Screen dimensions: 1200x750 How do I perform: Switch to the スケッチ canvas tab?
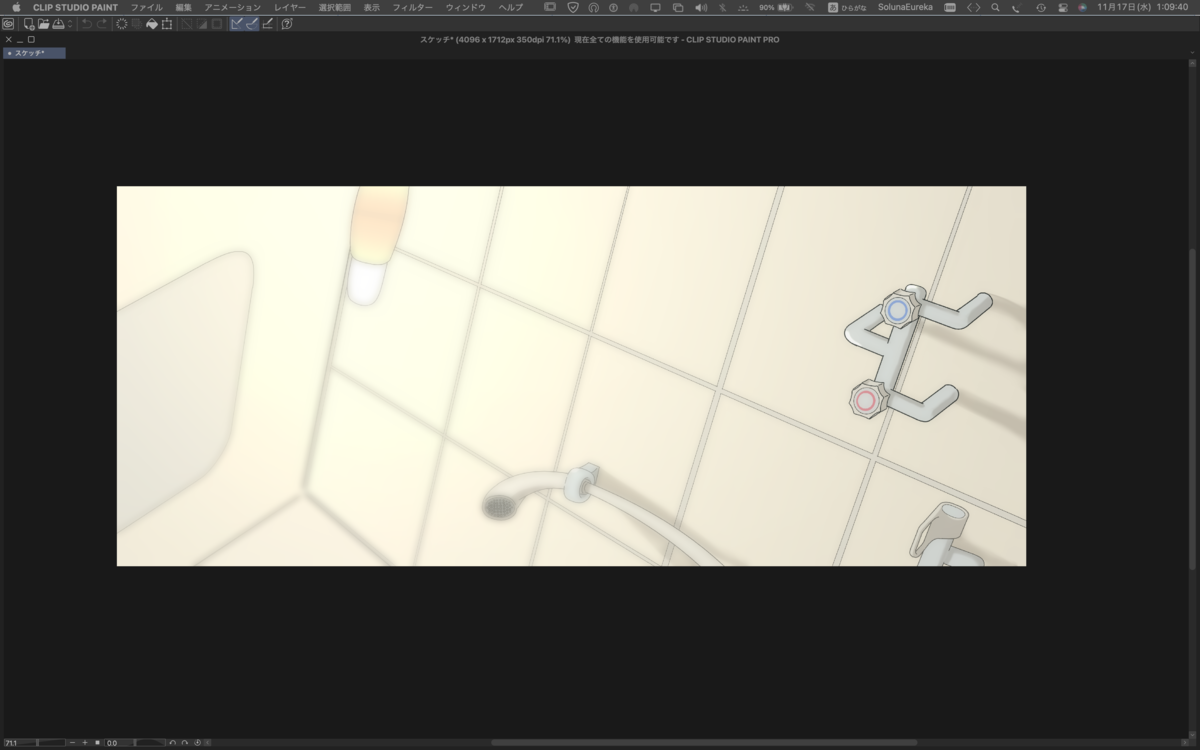tap(34, 53)
